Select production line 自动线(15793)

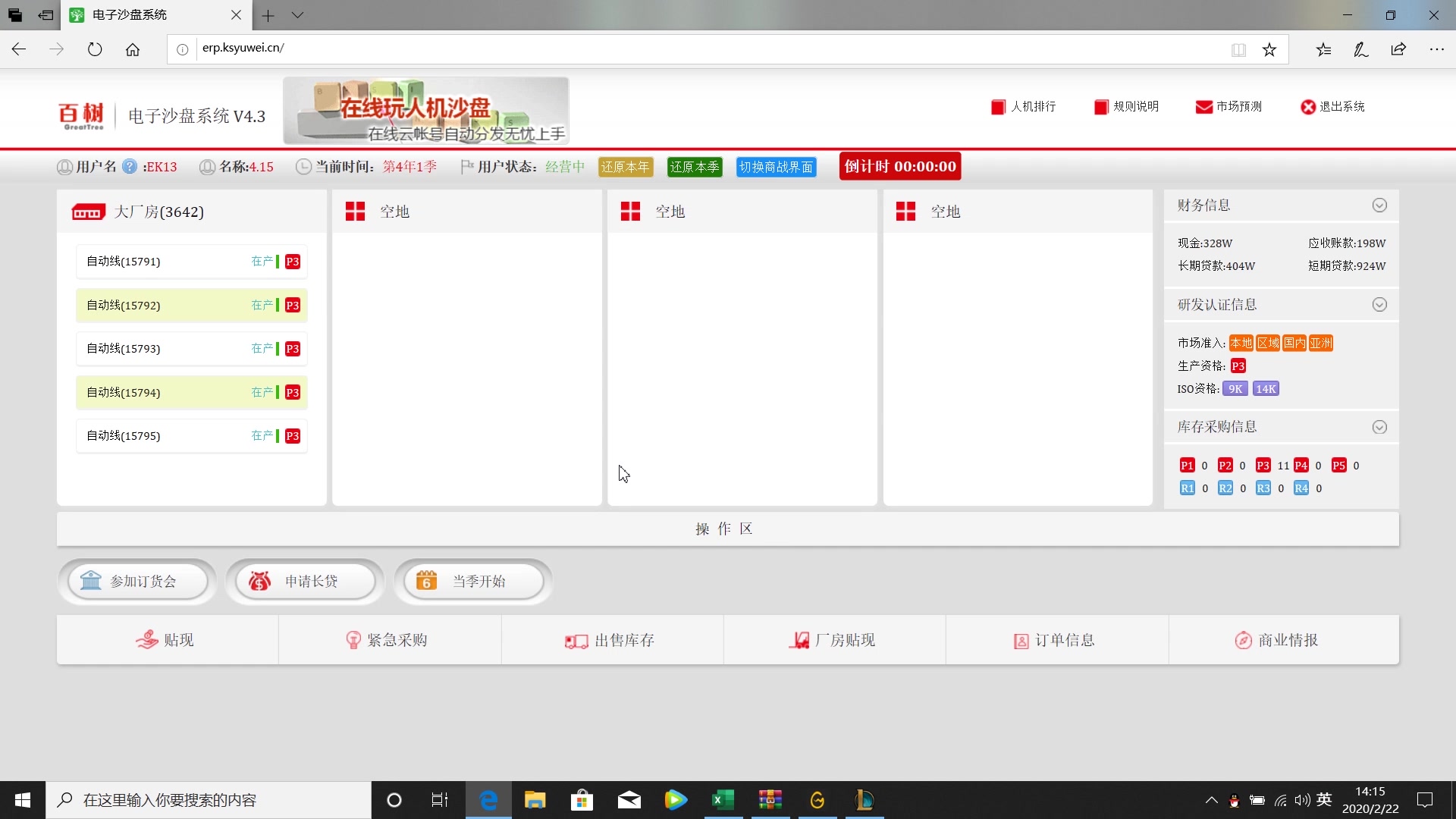click(192, 349)
